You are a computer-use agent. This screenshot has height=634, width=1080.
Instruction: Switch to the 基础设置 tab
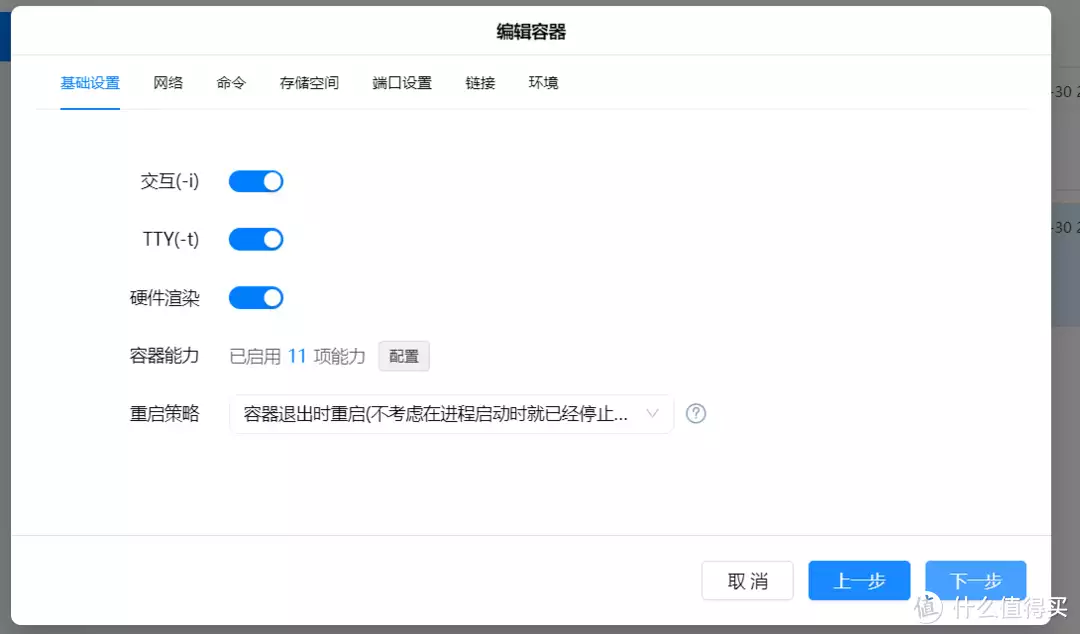(90, 83)
